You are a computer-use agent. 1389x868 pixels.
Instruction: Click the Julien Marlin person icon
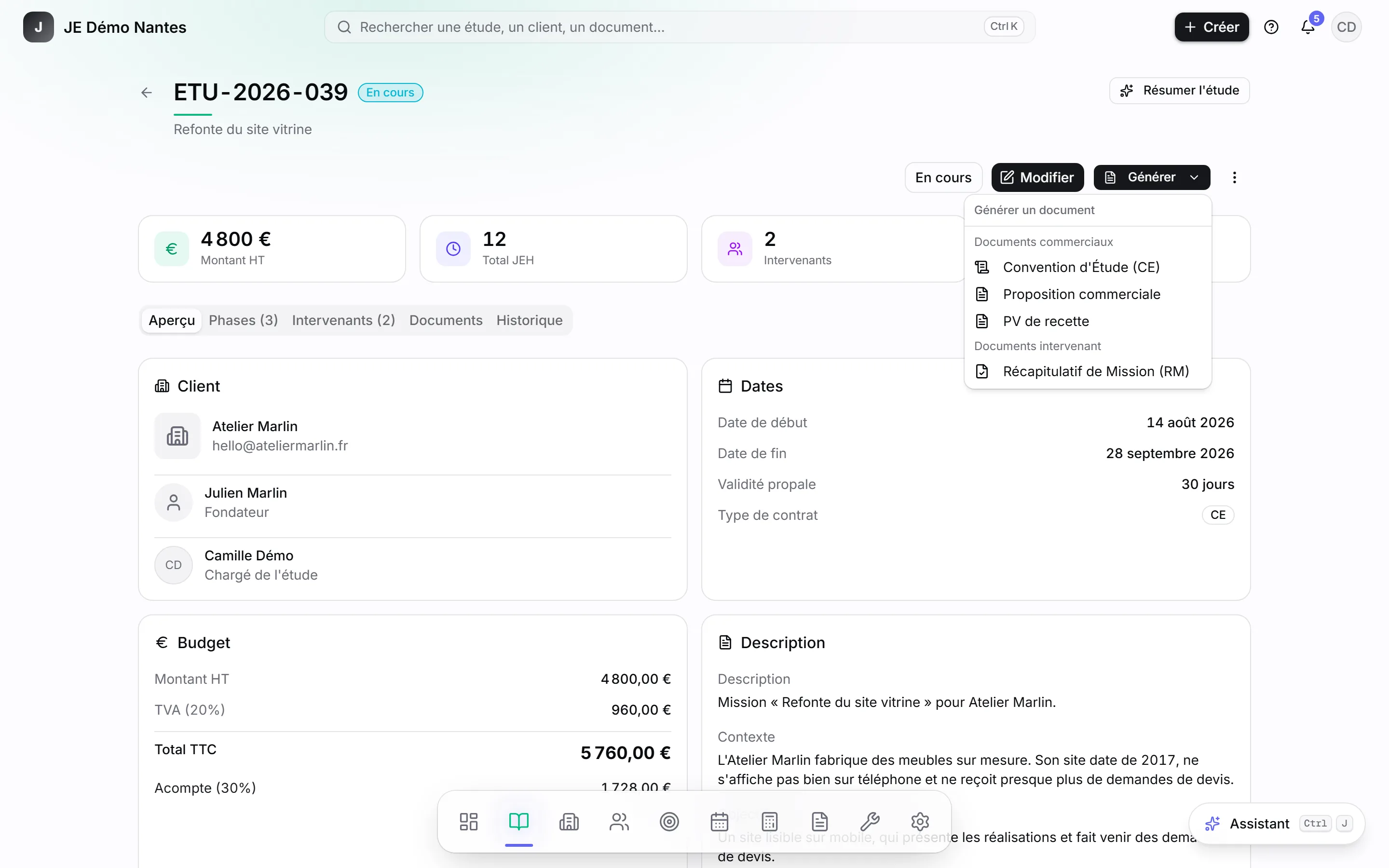pyautogui.click(x=173, y=502)
